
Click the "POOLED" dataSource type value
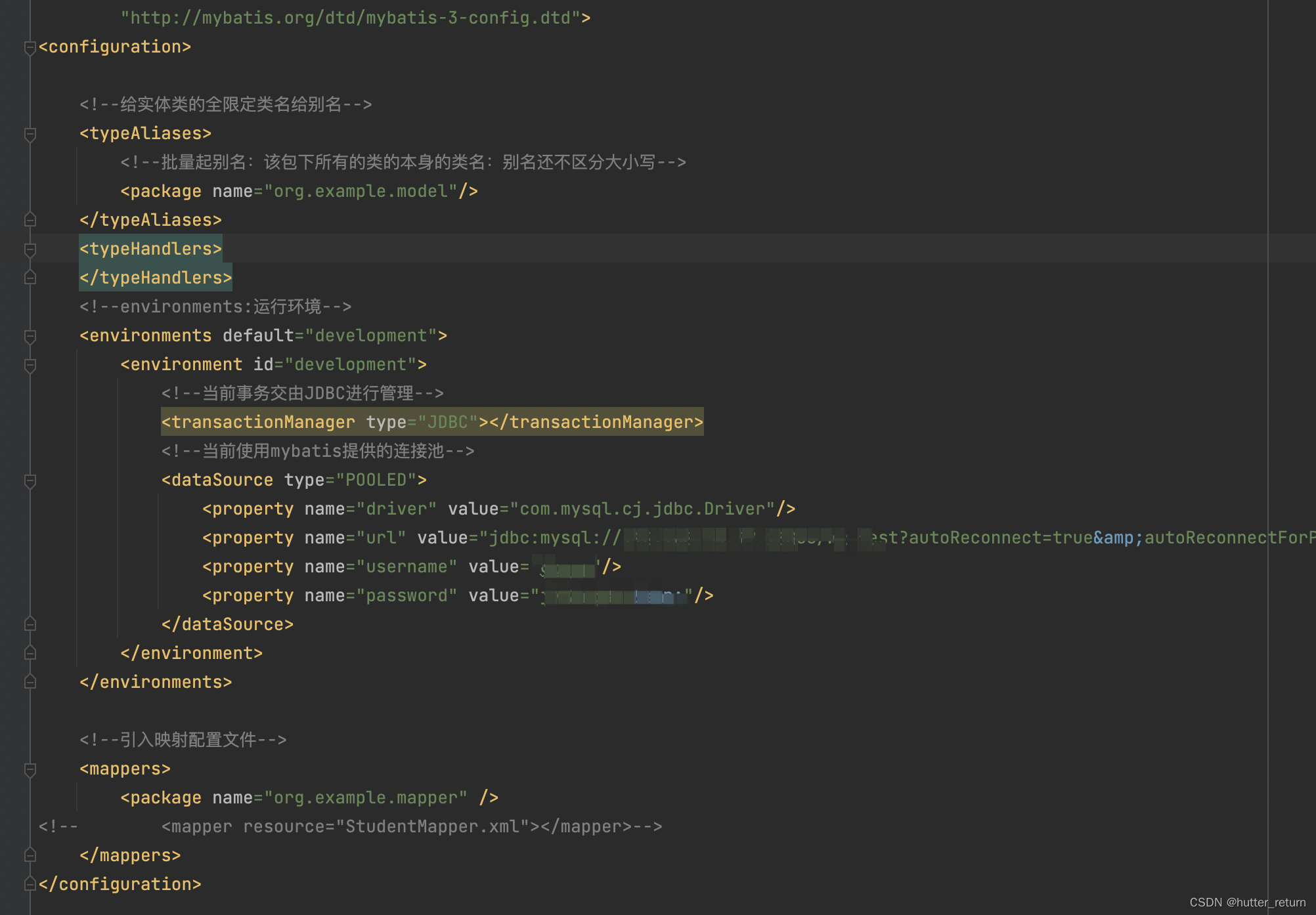tap(376, 480)
